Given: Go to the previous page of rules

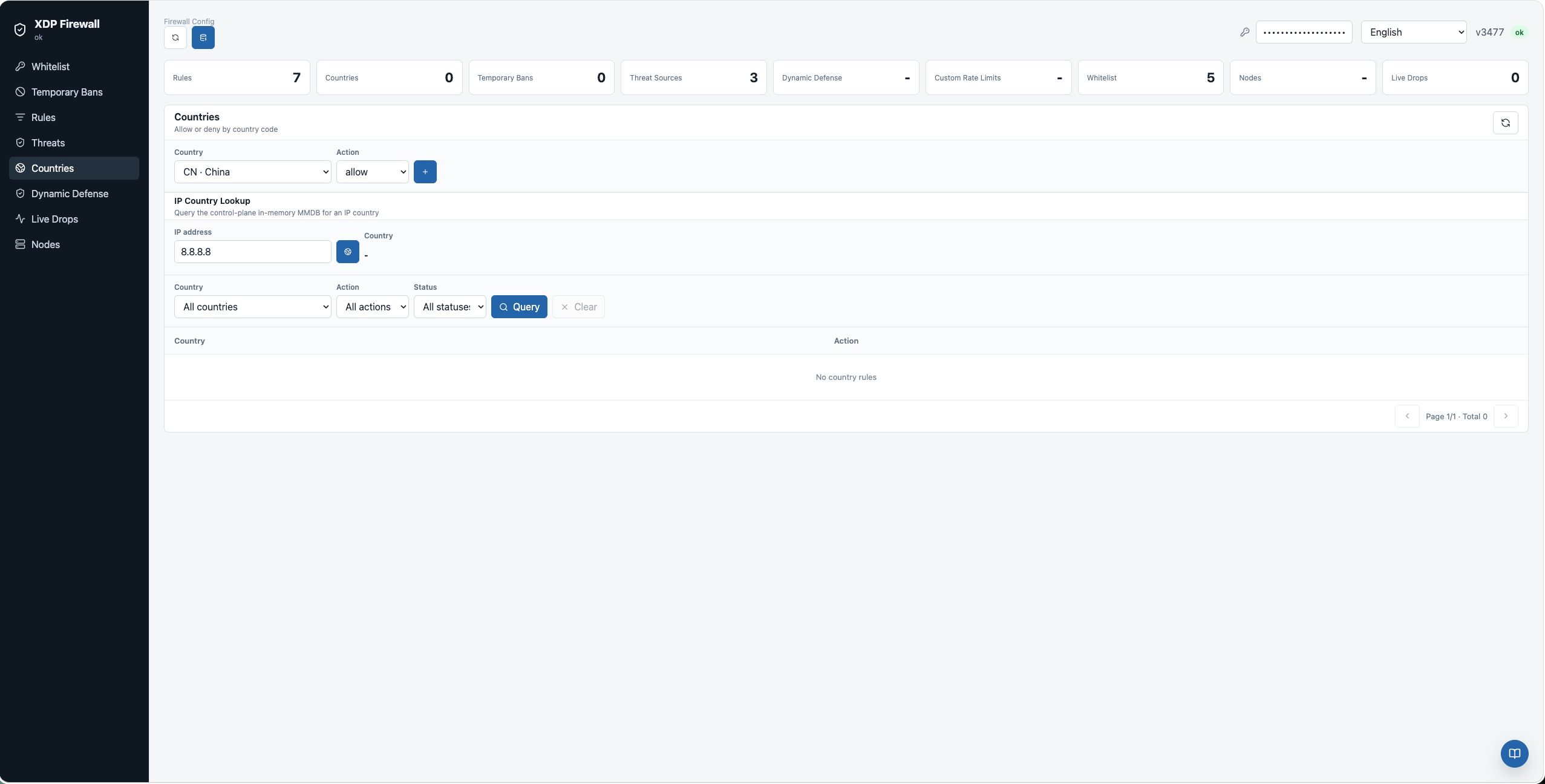Looking at the screenshot, I should click(1407, 416).
